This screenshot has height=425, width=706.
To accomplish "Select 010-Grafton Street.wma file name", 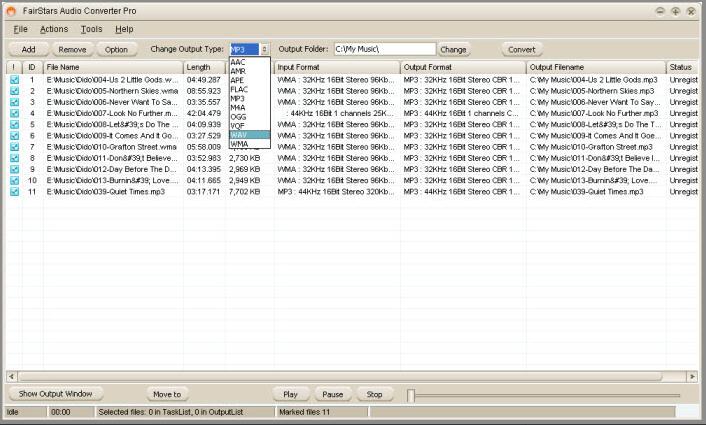I will (x=112, y=147).
